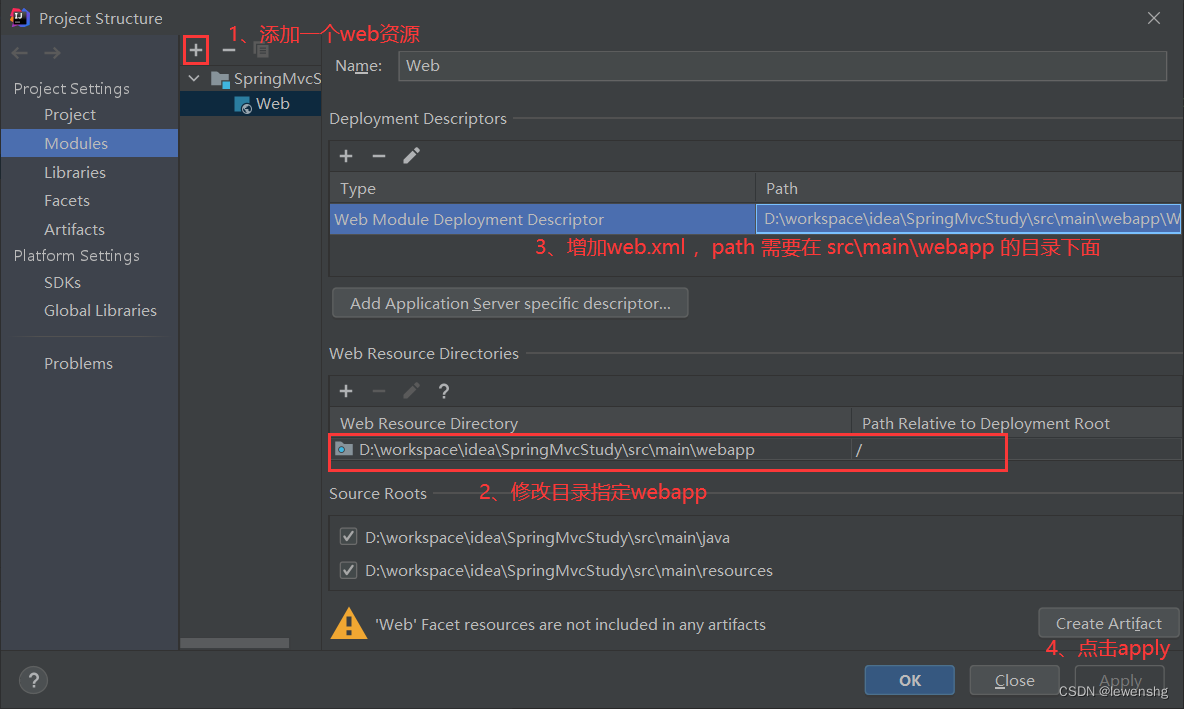Screen dimensions: 1184x709
Task: Select the Web facet under SpringMvcStudy
Action: [x=274, y=103]
